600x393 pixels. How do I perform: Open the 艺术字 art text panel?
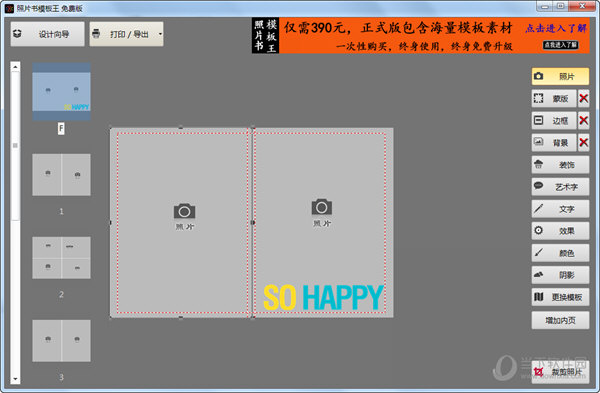click(x=560, y=187)
